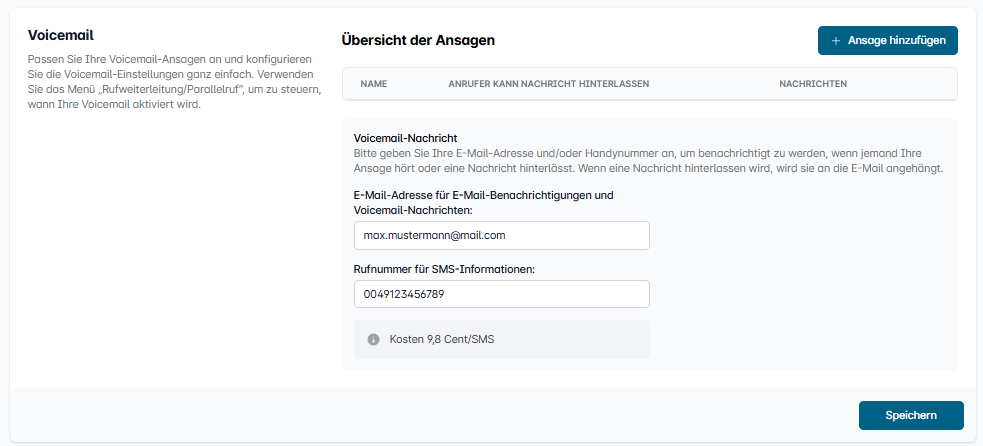Screen dimensions: 983x446
Task: Select the Voicemail section heading
Action: pos(61,35)
